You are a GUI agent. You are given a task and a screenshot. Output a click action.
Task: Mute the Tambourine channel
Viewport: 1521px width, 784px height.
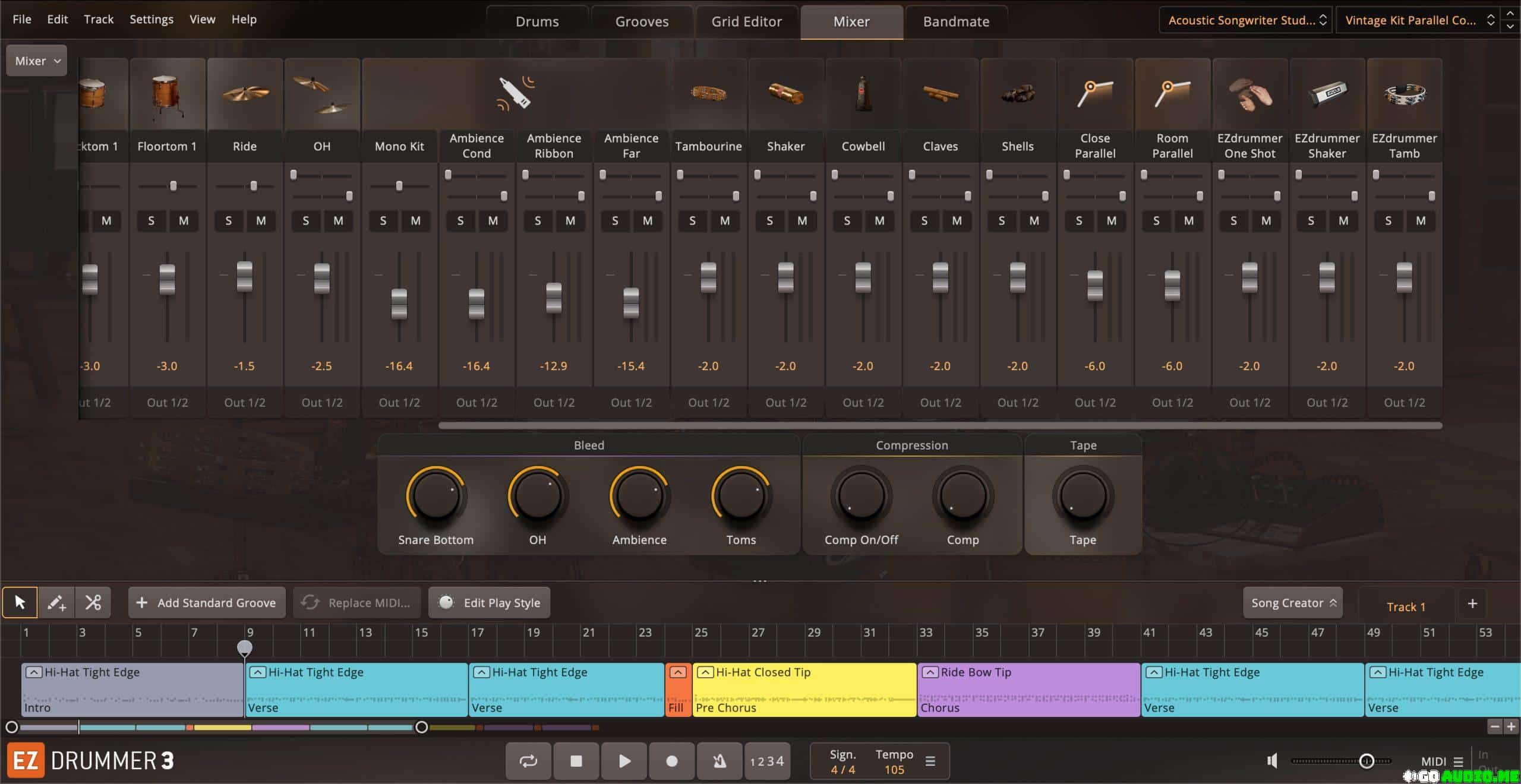(x=725, y=221)
